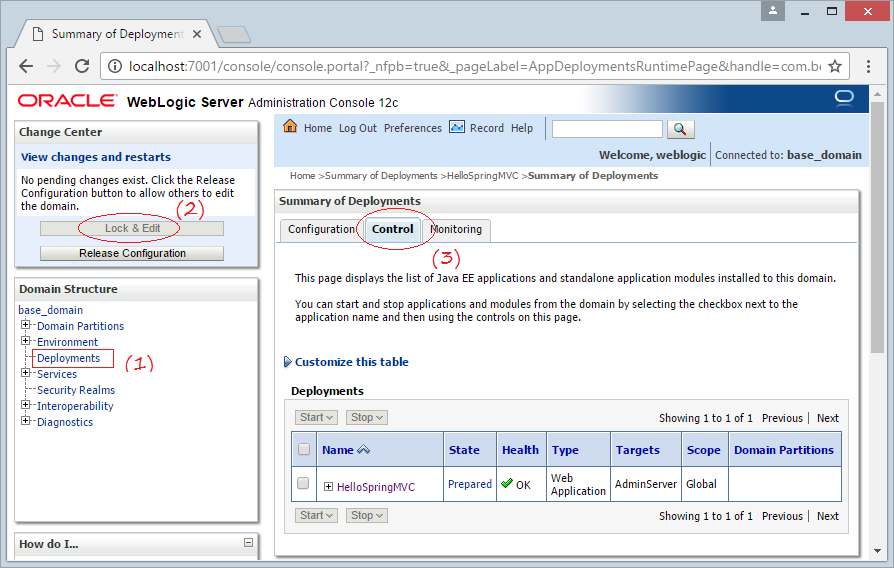This screenshot has height=568, width=894.
Task: Expand Customize this table triangle
Action: 287,362
